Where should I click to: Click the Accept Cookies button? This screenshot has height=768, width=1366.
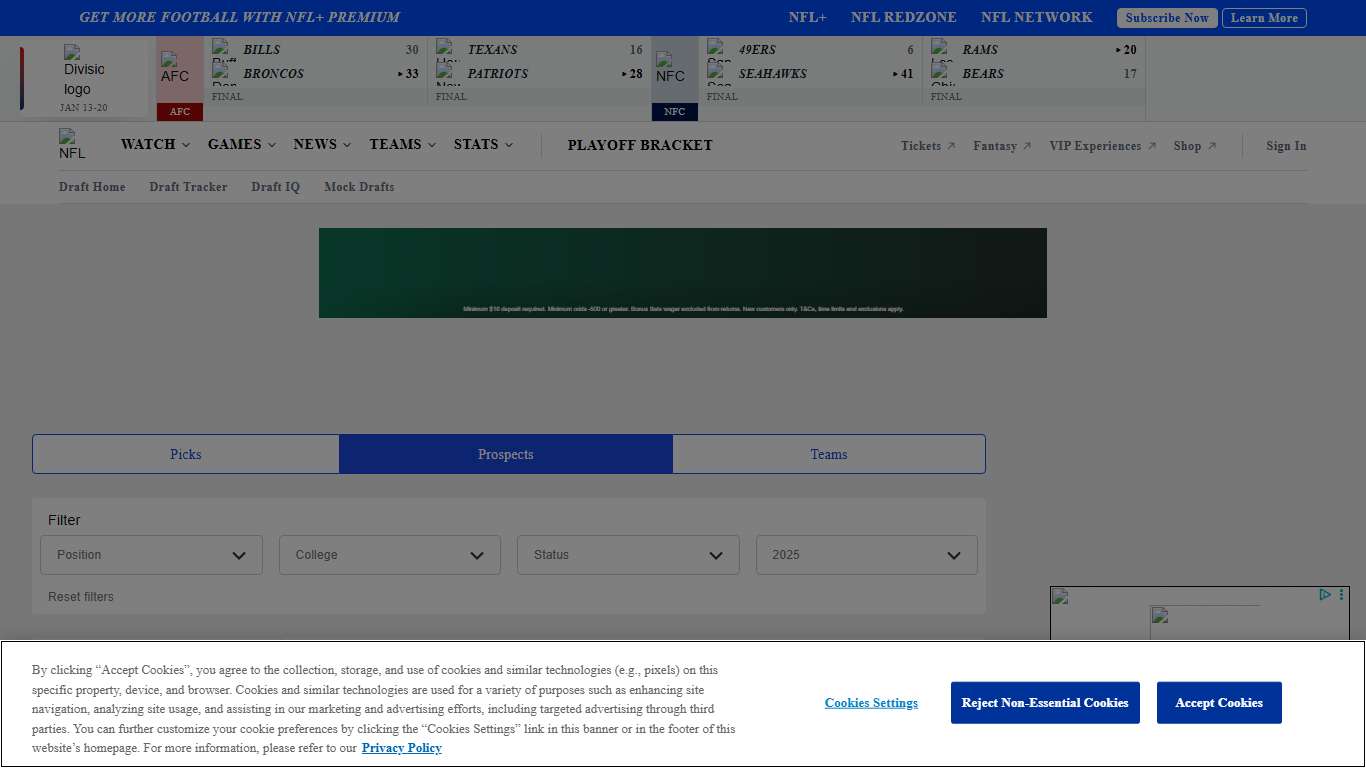(x=1218, y=703)
